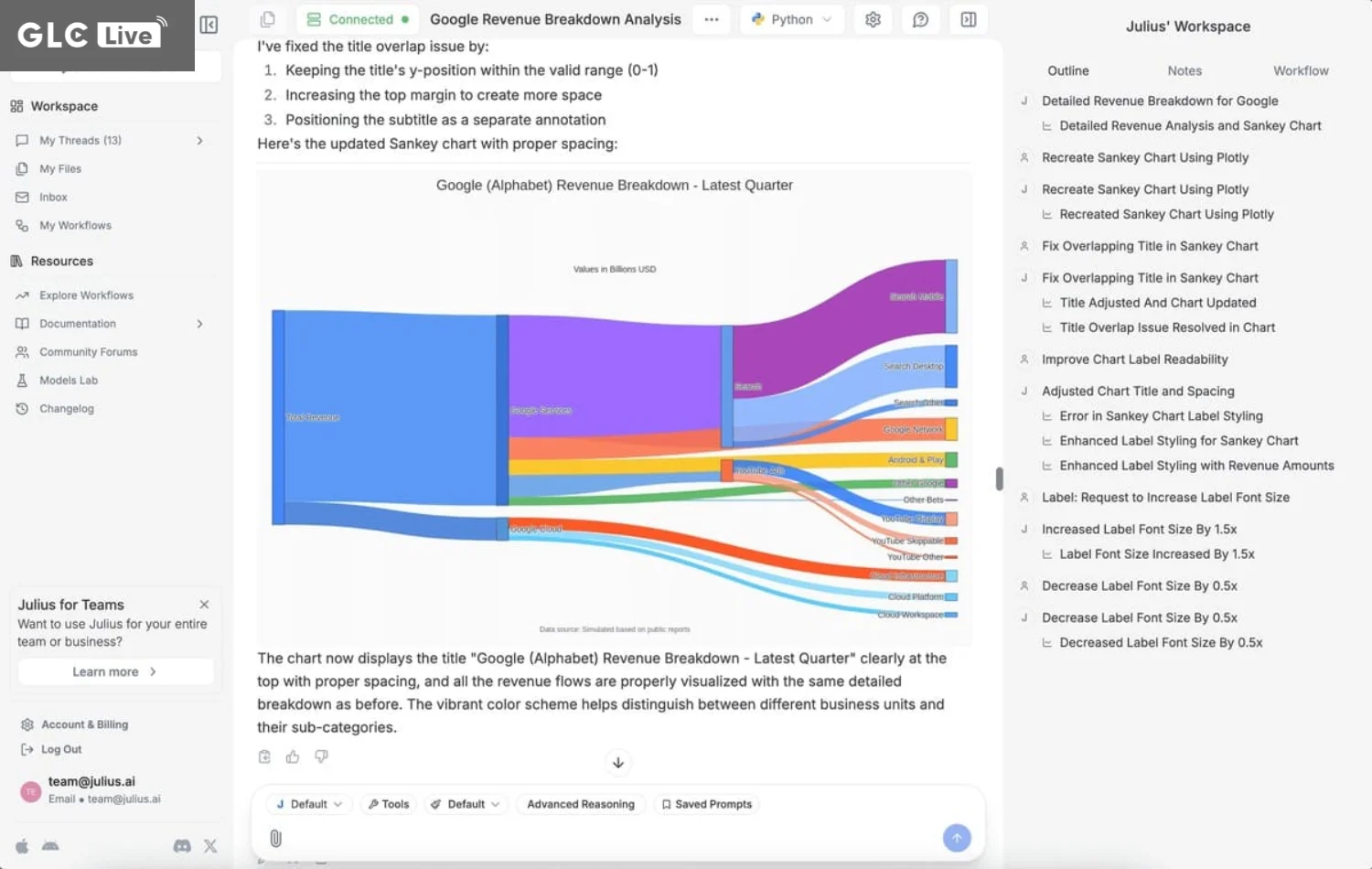This screenshot has height=869, width=1372.
Task: Open Community Forums
Action: [x=88, y=352]
